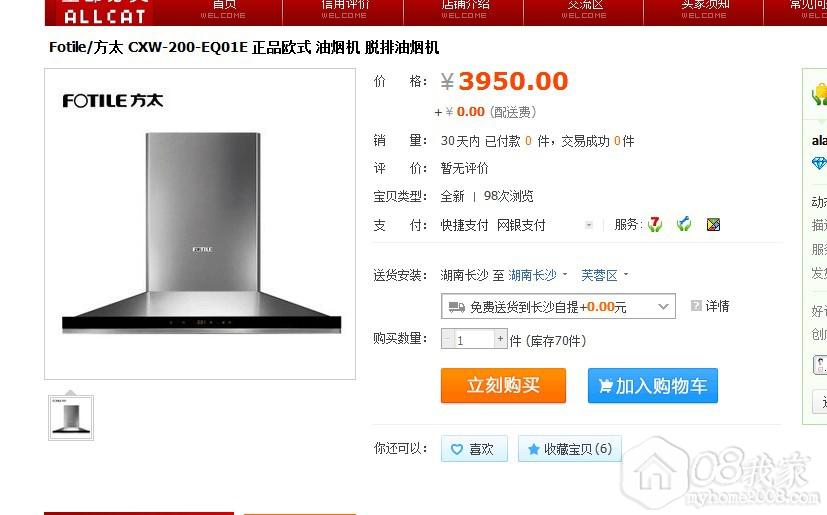Click the green recycle service icon
This screenshot has height=515, width=827.
click(x=684, y=225)
